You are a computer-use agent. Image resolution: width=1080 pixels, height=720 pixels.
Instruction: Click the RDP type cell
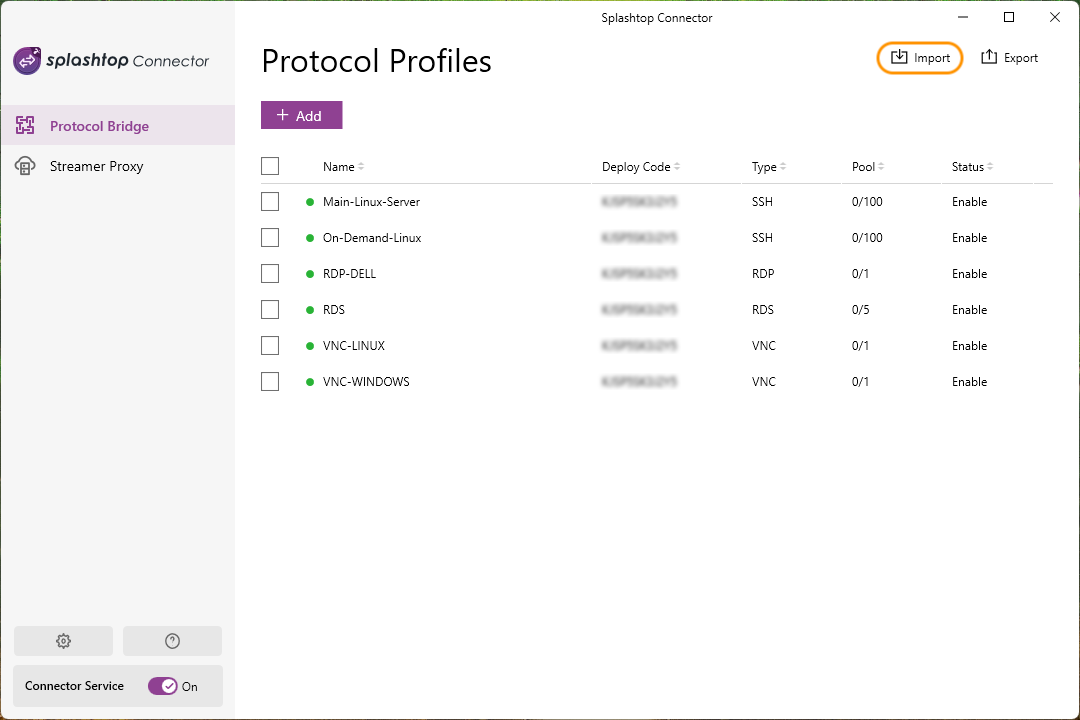click(x=762, y=274)
